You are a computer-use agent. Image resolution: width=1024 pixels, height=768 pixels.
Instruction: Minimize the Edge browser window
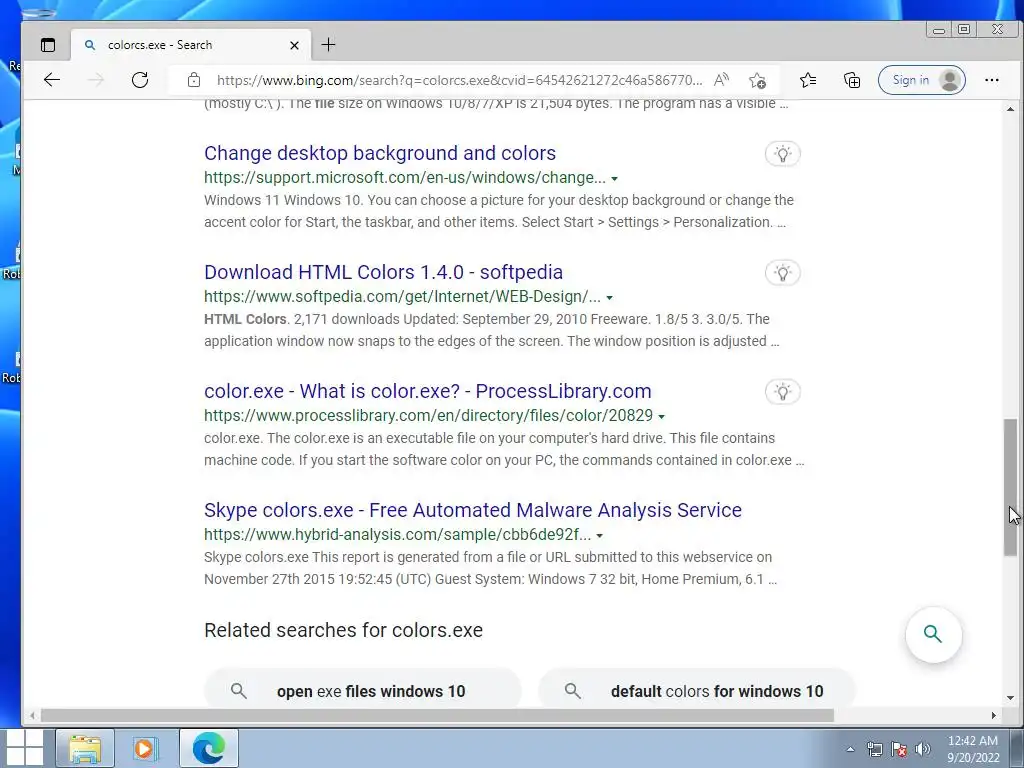point(939,30)
